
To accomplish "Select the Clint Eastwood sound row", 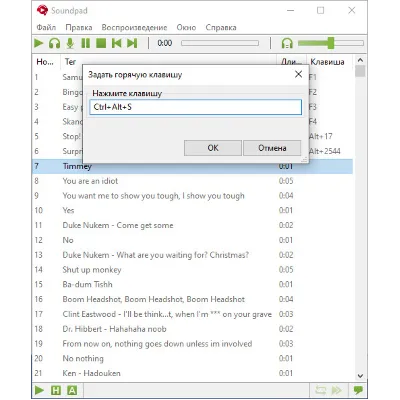I will click(x=193, y=314).
